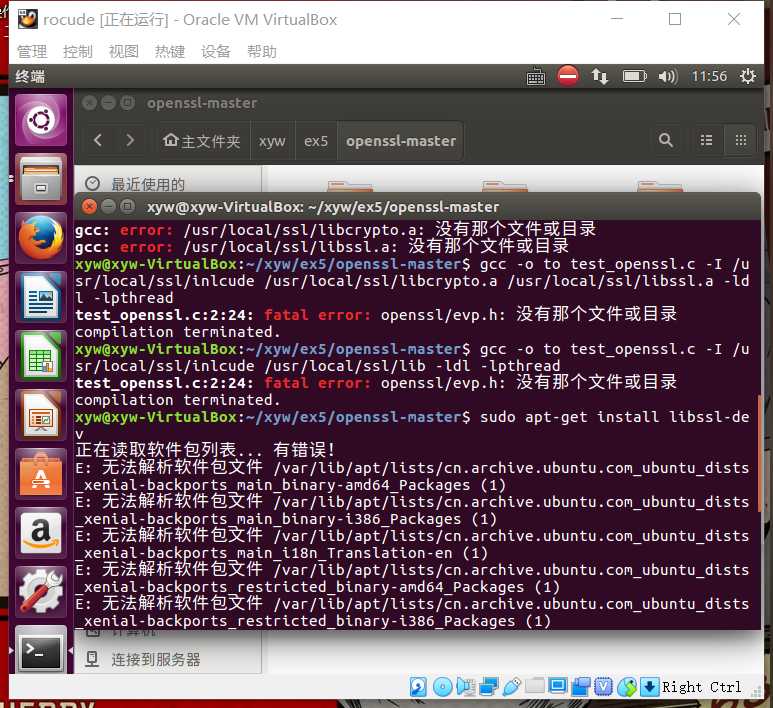
Task: Open LibreOffice Impress from launcher
Action: 41,415
